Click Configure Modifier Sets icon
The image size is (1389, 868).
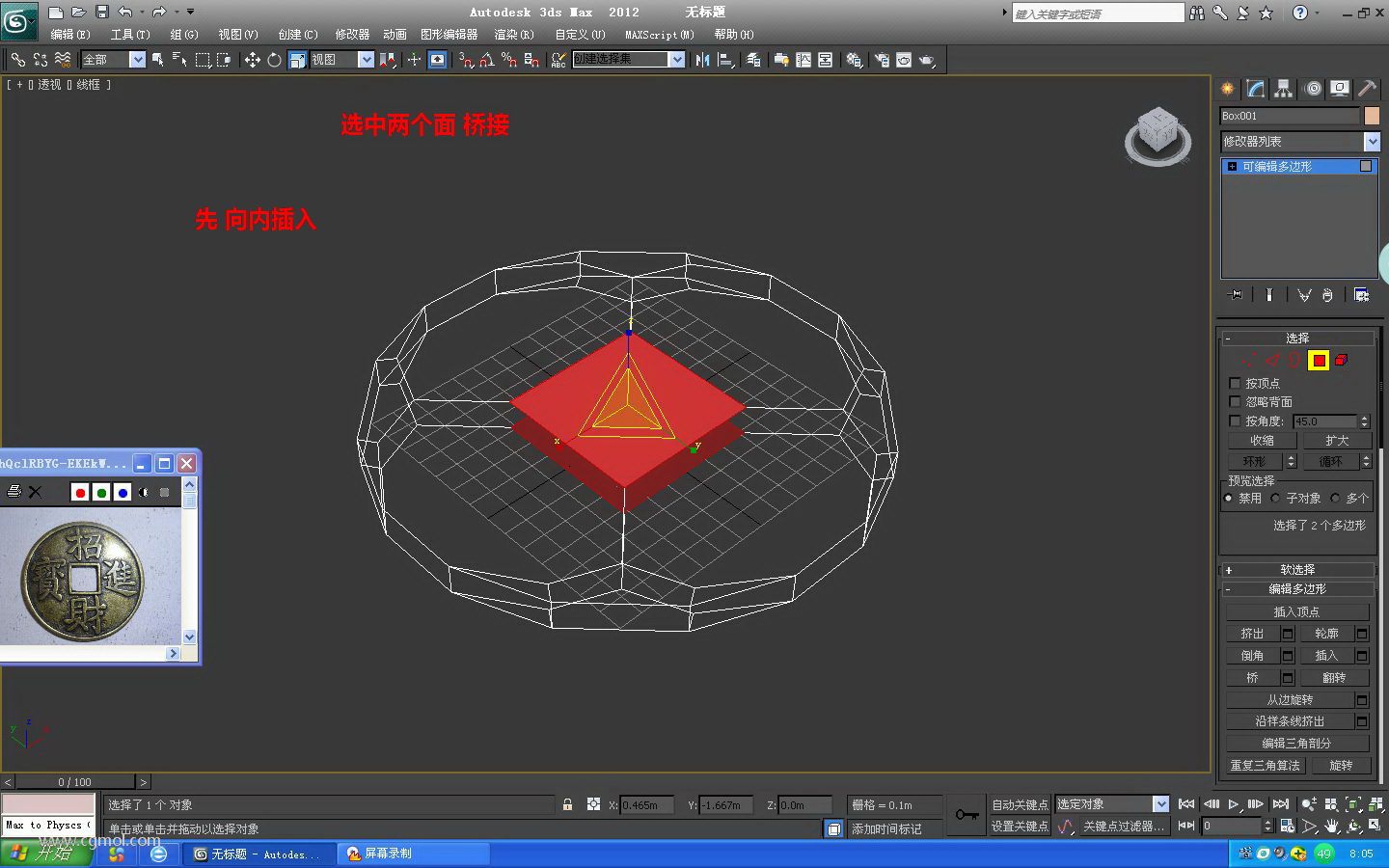[1361, 295]
